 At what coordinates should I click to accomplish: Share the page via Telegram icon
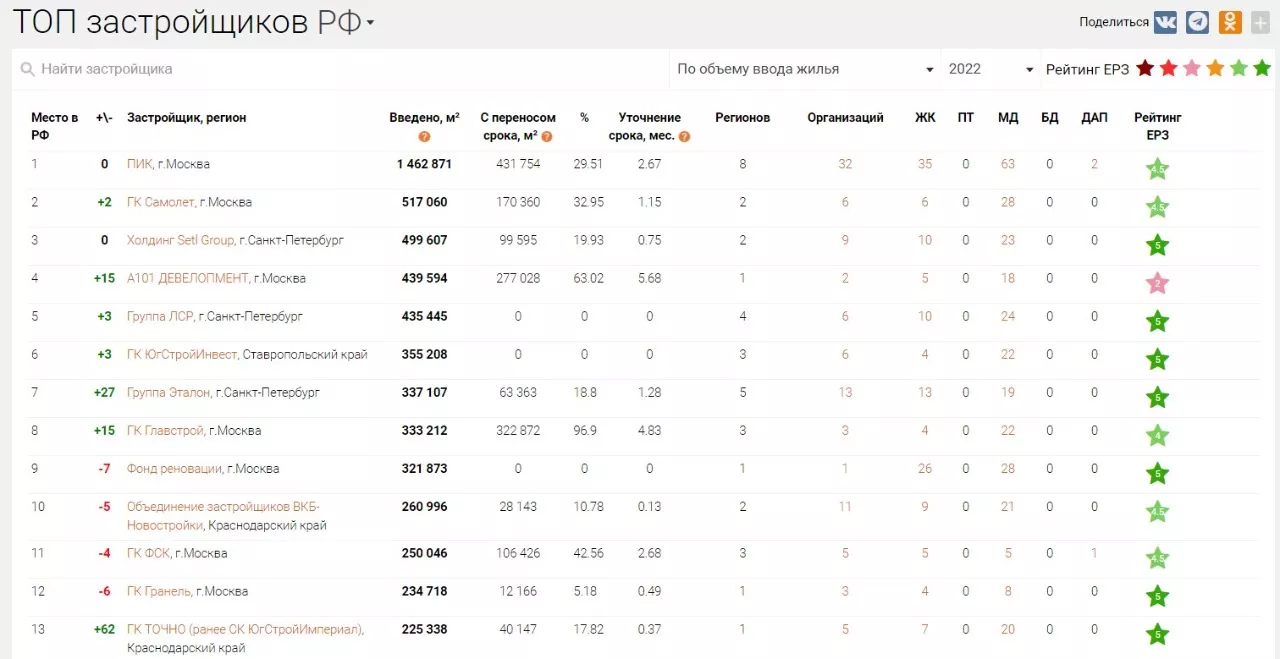[x=1197, y=22]
